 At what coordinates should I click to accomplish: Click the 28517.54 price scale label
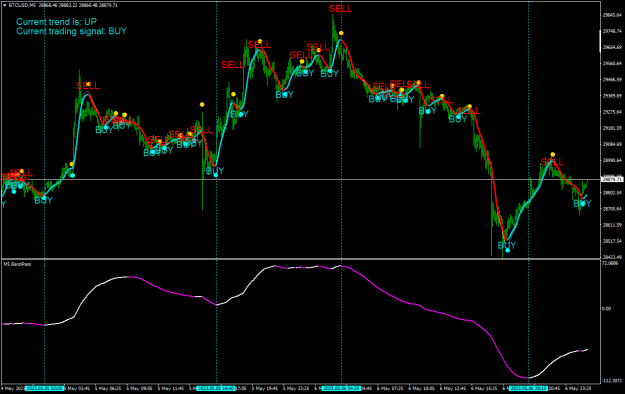(x=612, y=241)
